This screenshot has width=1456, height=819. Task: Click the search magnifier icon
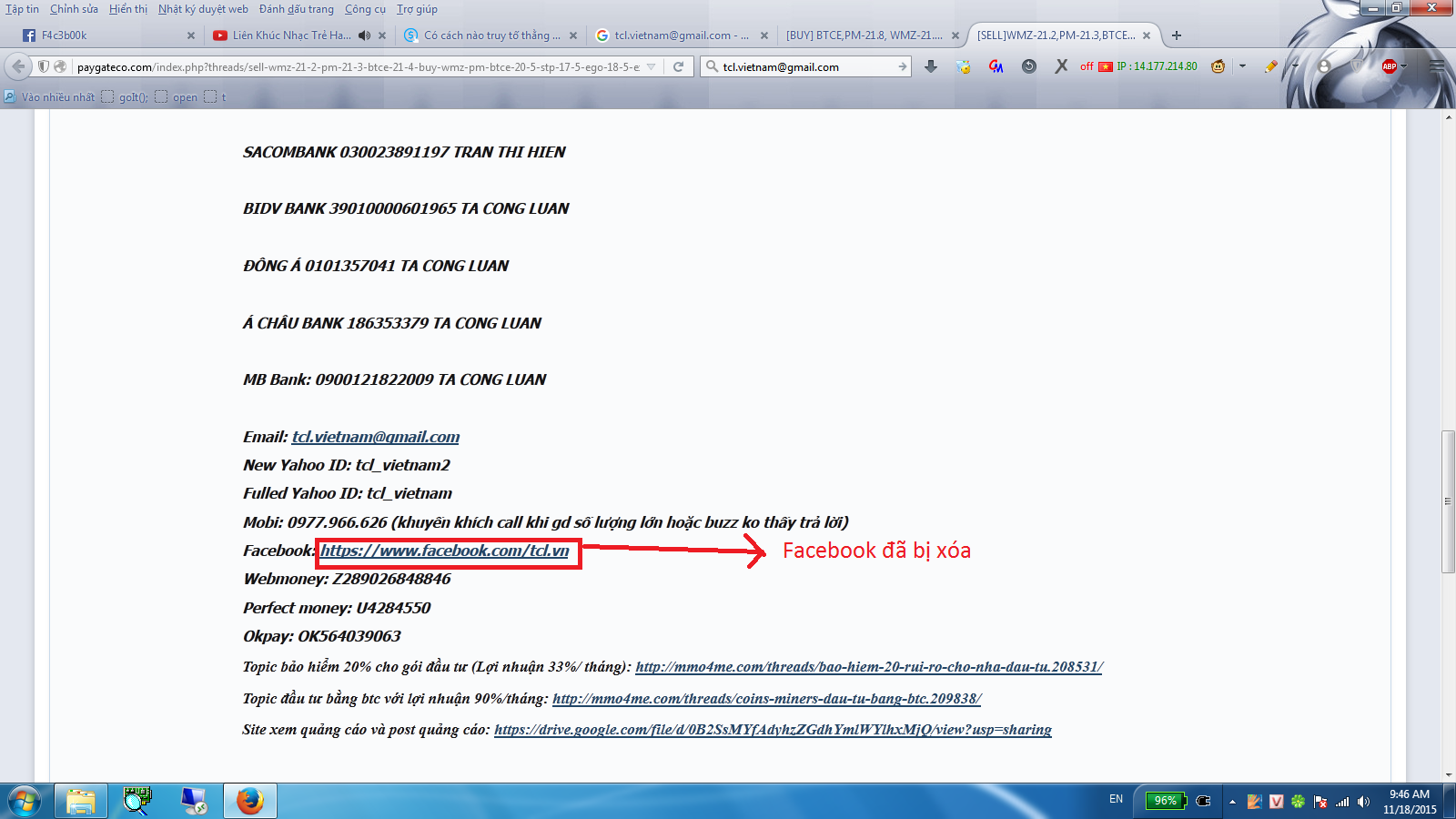[712, 66]
